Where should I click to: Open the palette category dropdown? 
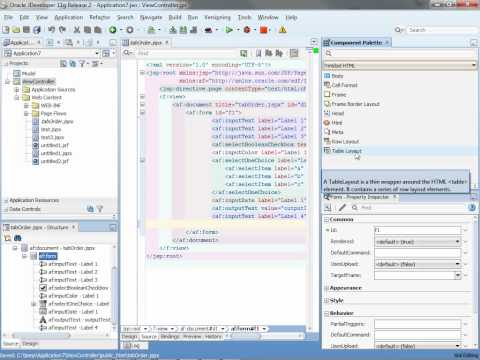pos(474,65)
